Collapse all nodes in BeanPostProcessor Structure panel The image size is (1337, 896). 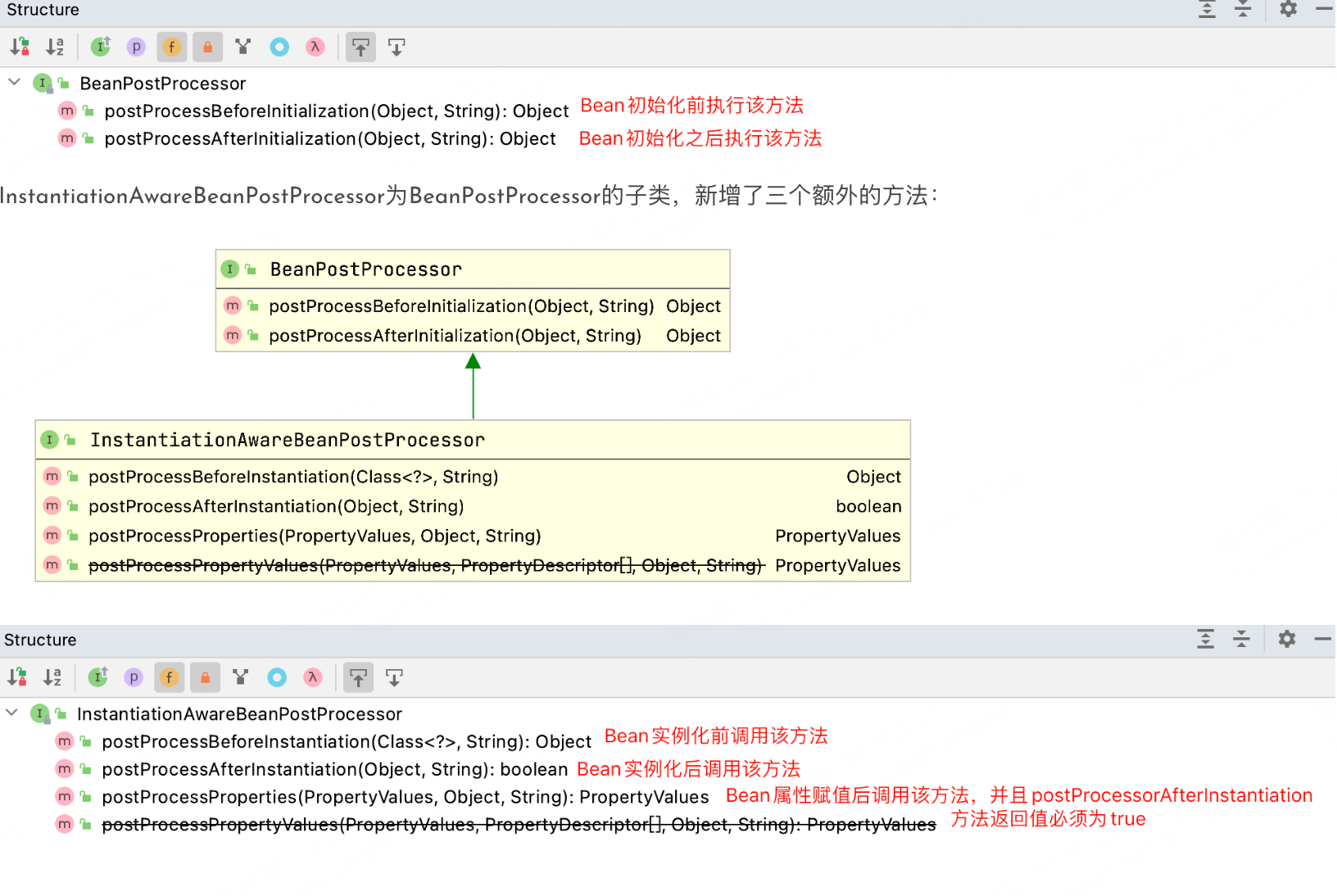(1243, 10)
